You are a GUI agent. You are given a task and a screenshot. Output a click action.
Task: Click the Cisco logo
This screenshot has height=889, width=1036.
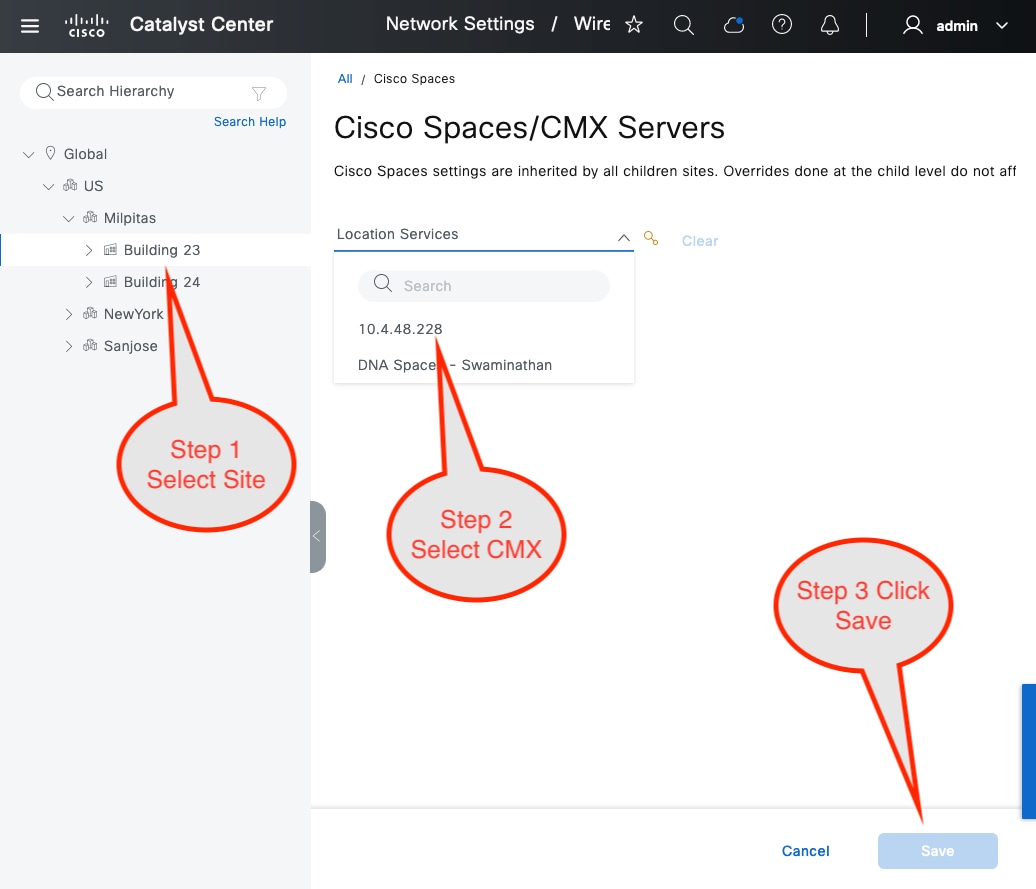point(87,26)
